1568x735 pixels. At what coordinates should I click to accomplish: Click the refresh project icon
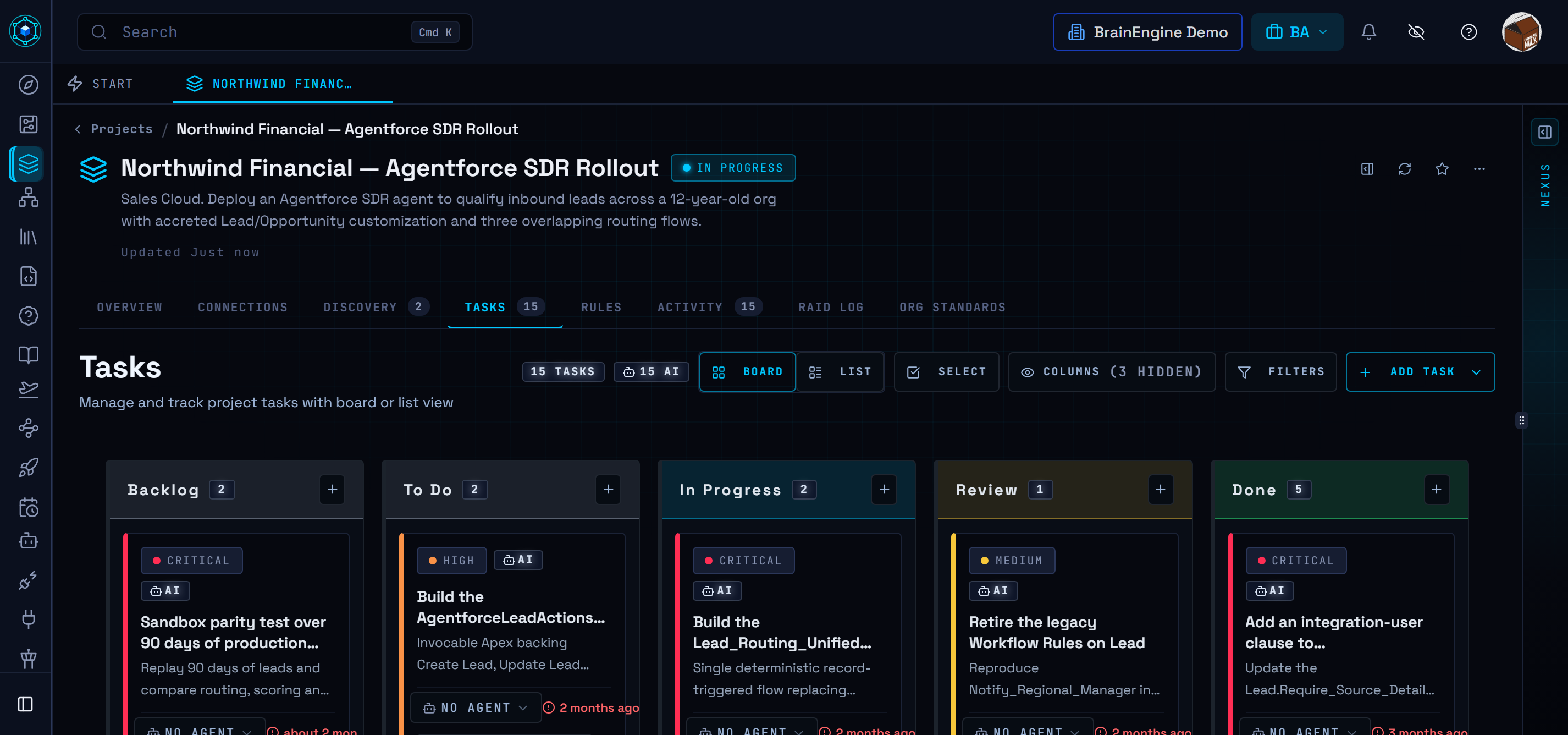coord(1404,169)
